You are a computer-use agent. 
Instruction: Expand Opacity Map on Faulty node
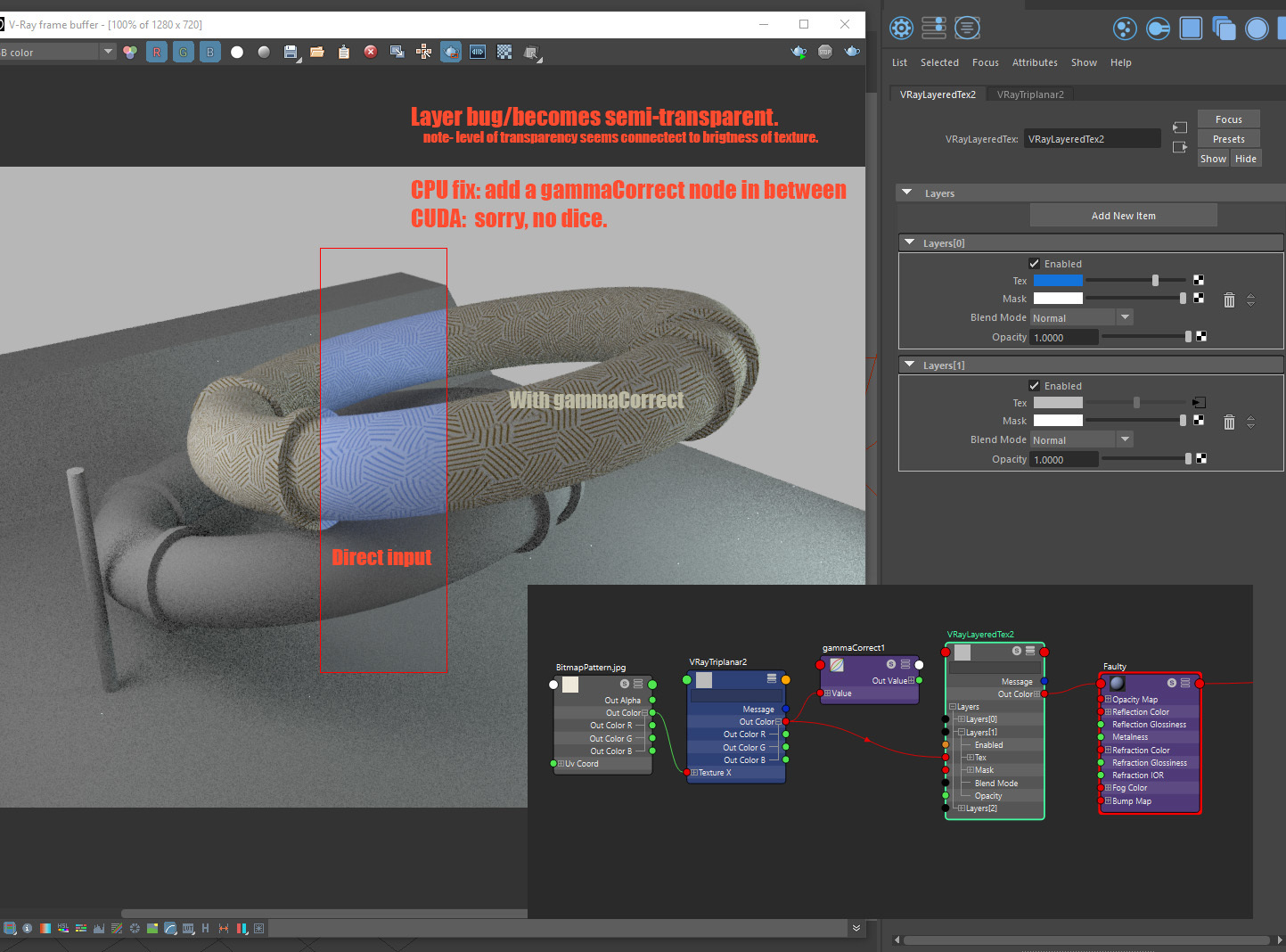point(1108,700)
